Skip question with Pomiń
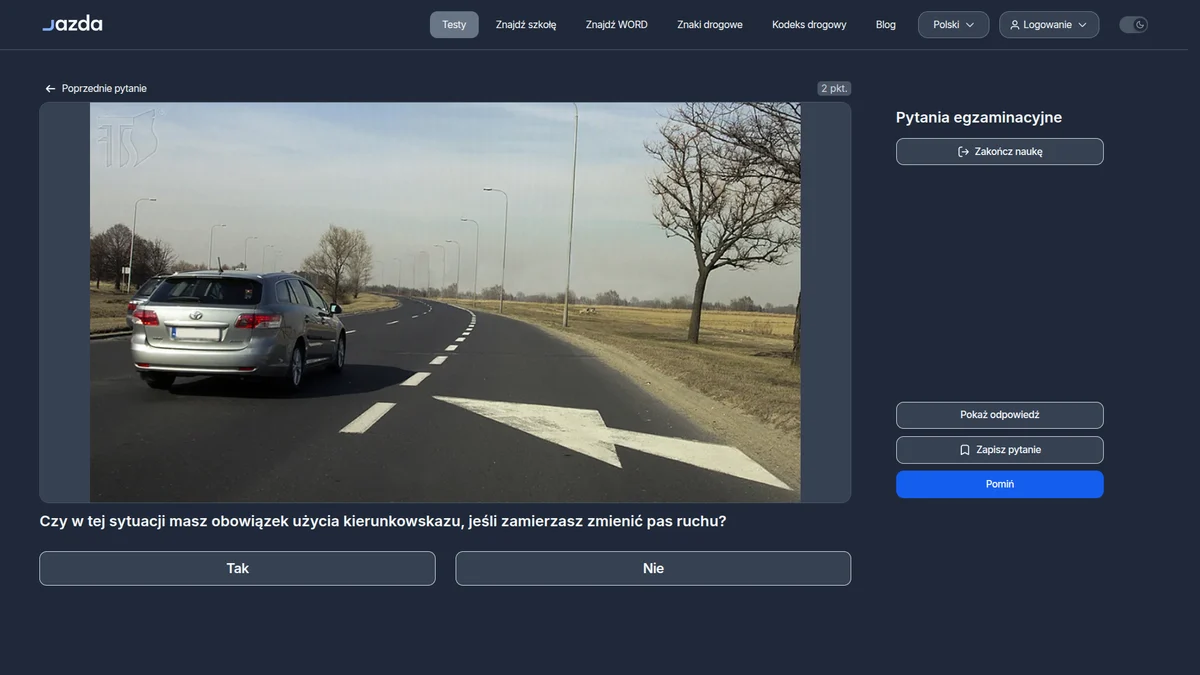The image size is (1200, 675). coord(1000,484)
